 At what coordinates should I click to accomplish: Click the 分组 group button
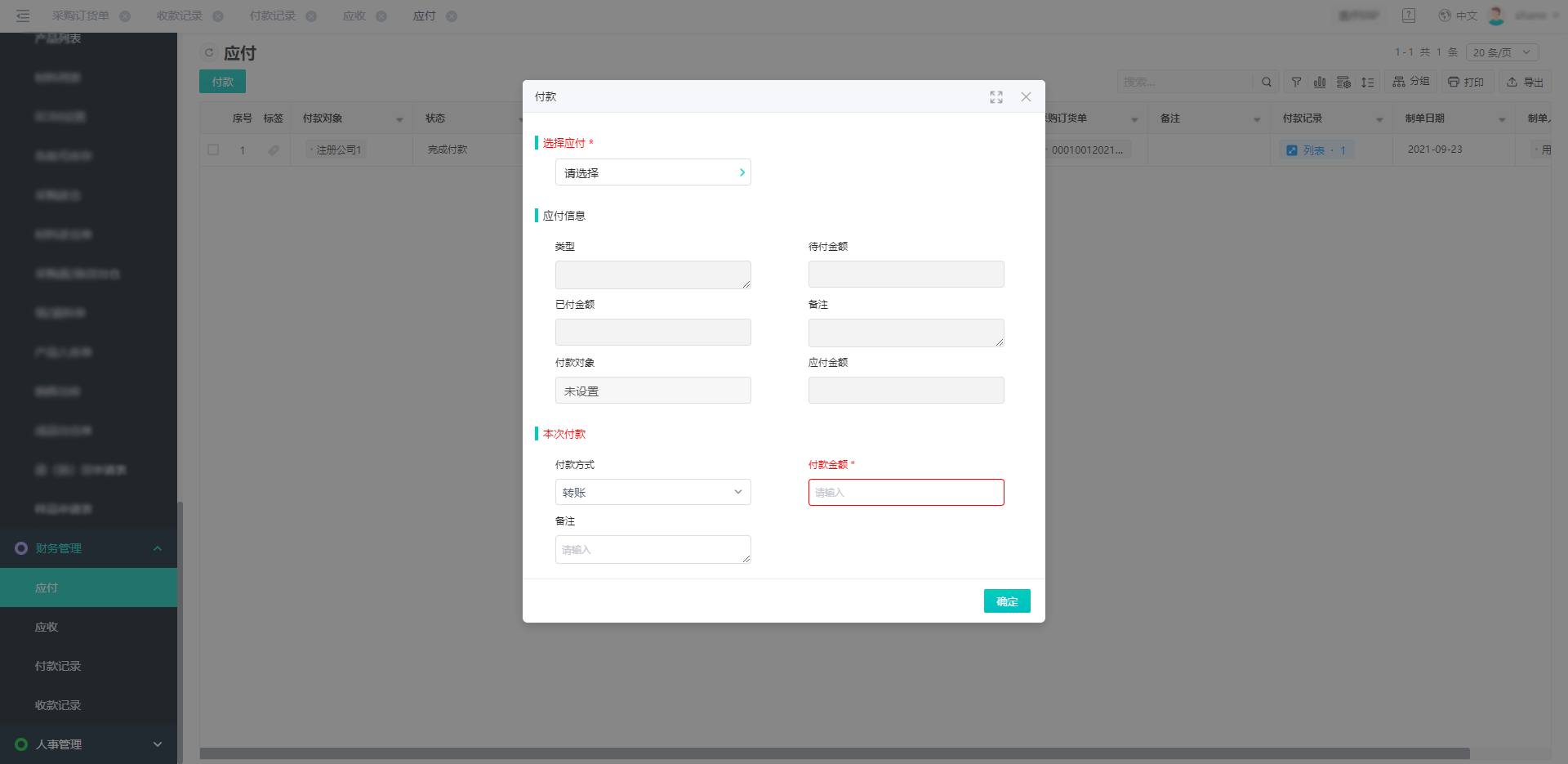click(x=1411, y=82)
